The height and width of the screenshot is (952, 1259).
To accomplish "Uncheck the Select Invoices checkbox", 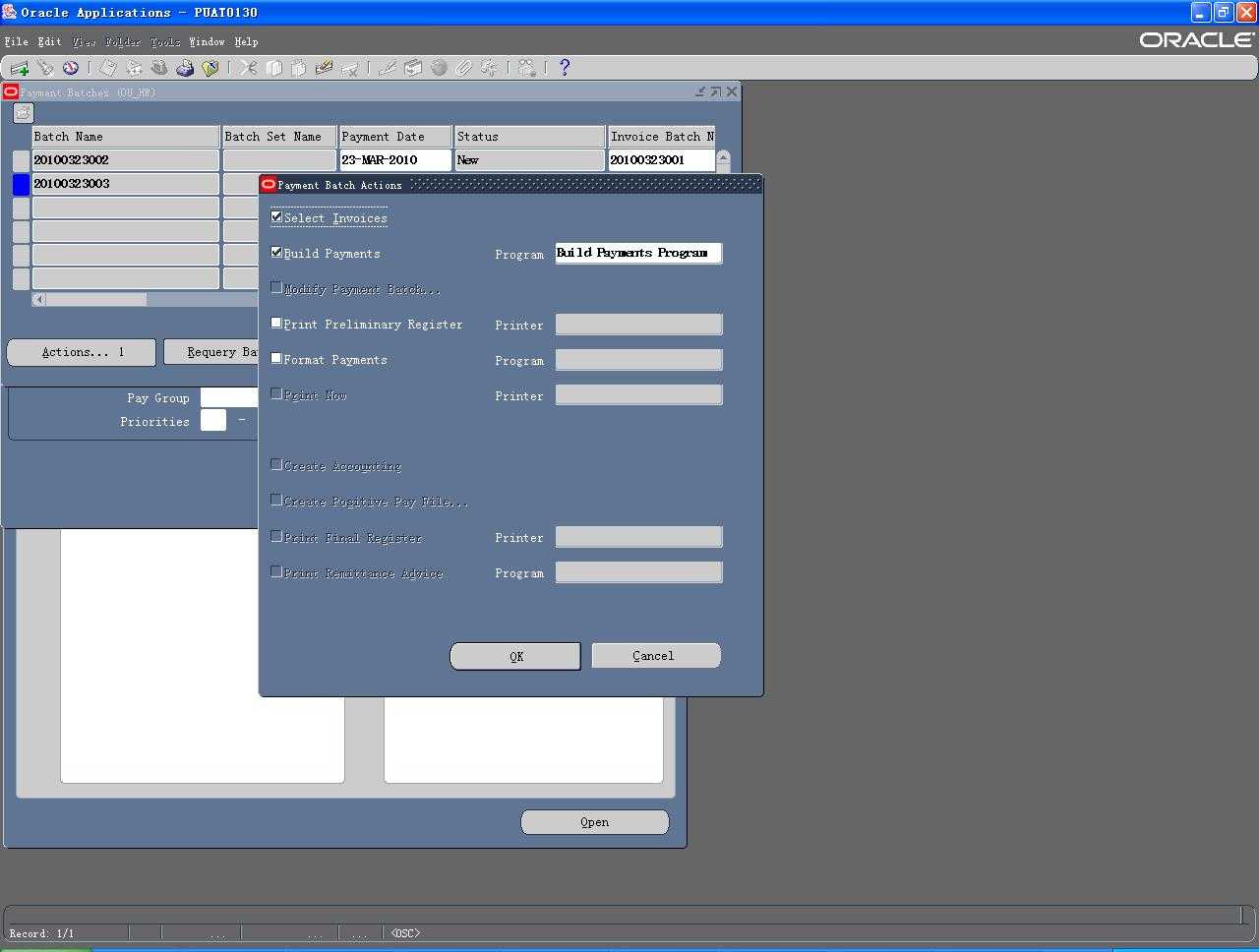I will click(276, 216).
